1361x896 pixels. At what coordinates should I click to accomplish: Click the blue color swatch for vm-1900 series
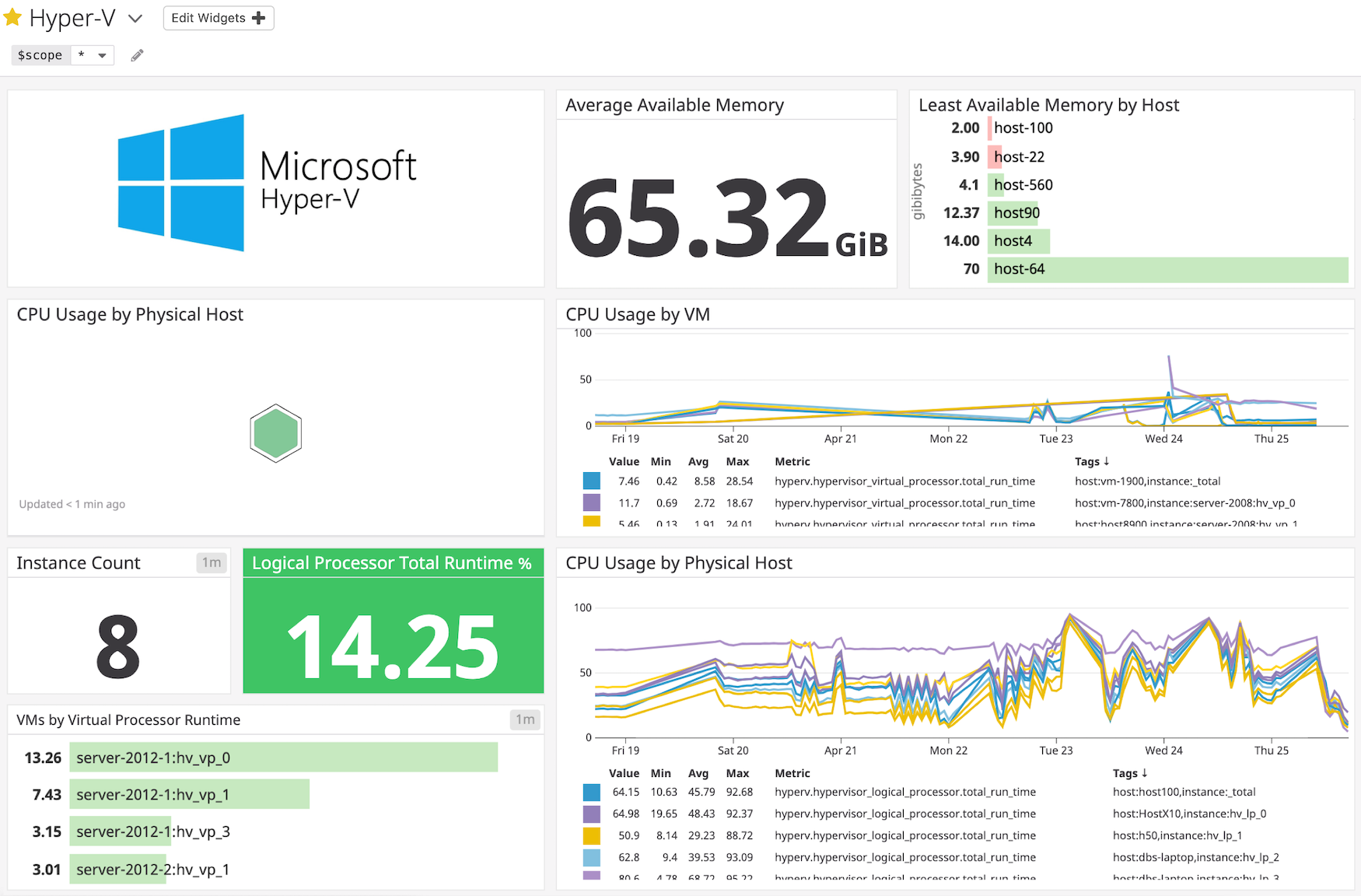[592, 481]
